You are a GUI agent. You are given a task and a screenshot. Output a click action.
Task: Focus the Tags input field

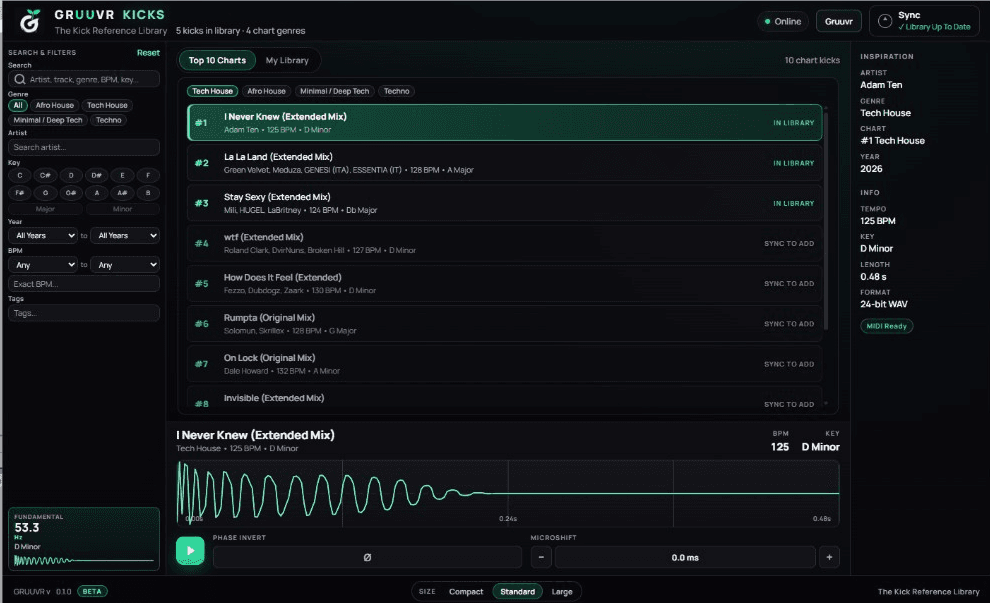[83, 313]
